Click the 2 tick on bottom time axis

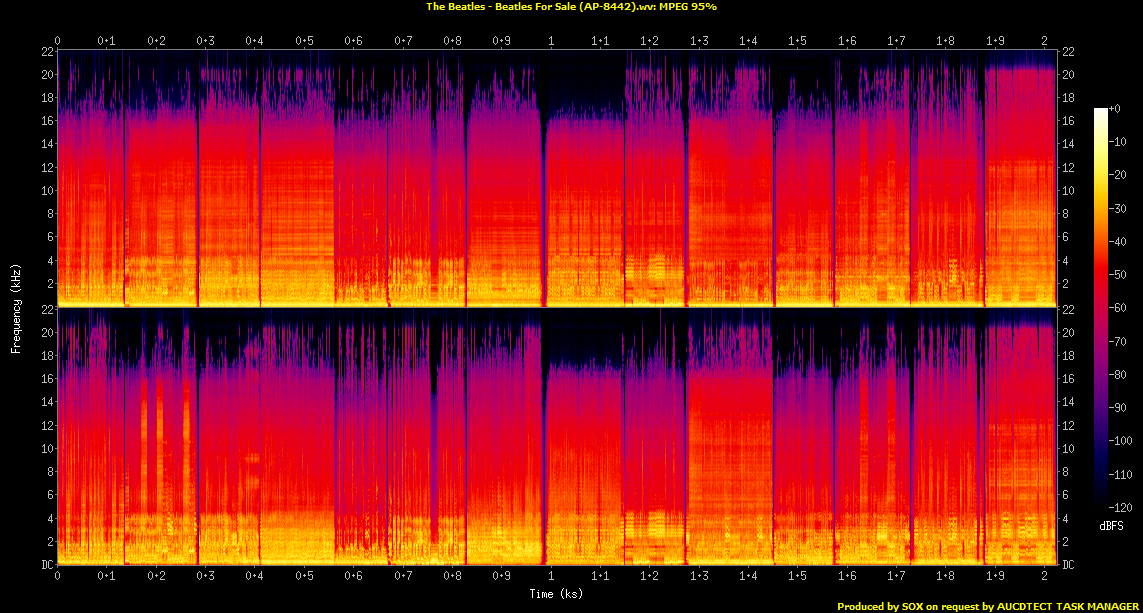coord(1044,577)
